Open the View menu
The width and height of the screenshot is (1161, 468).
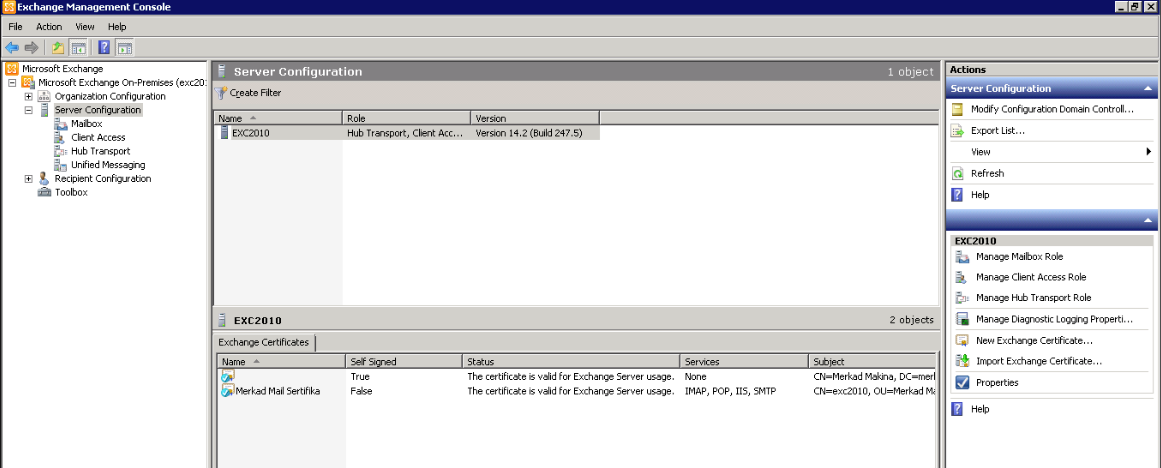point(85,27)
